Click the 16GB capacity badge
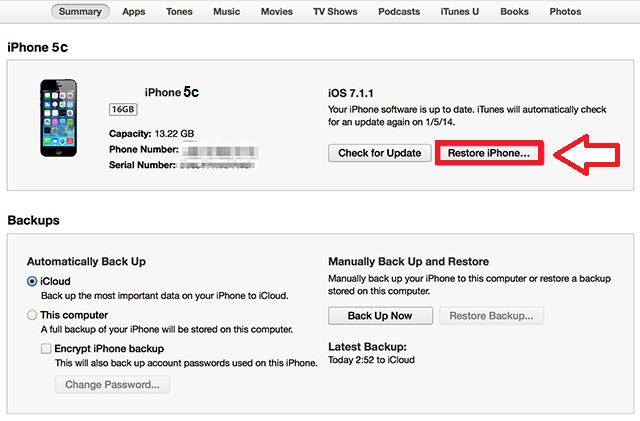Image resolution: width=640 pixels, height=421 pixels. tap(123, 109)
